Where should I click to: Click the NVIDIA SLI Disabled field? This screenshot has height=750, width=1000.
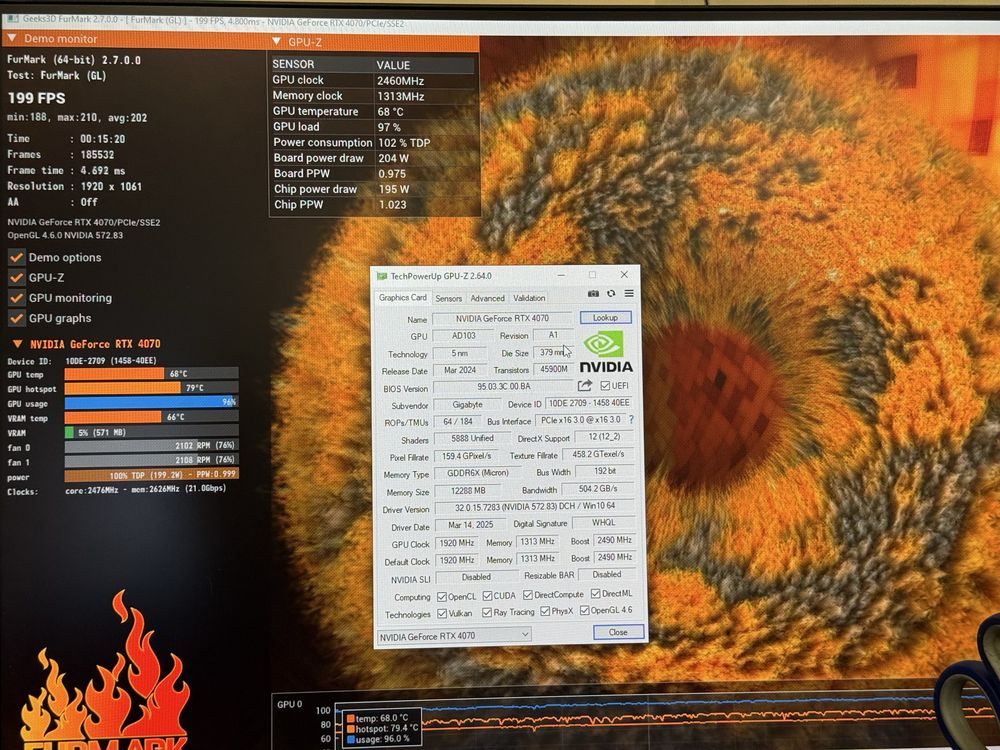pos(476,577)
